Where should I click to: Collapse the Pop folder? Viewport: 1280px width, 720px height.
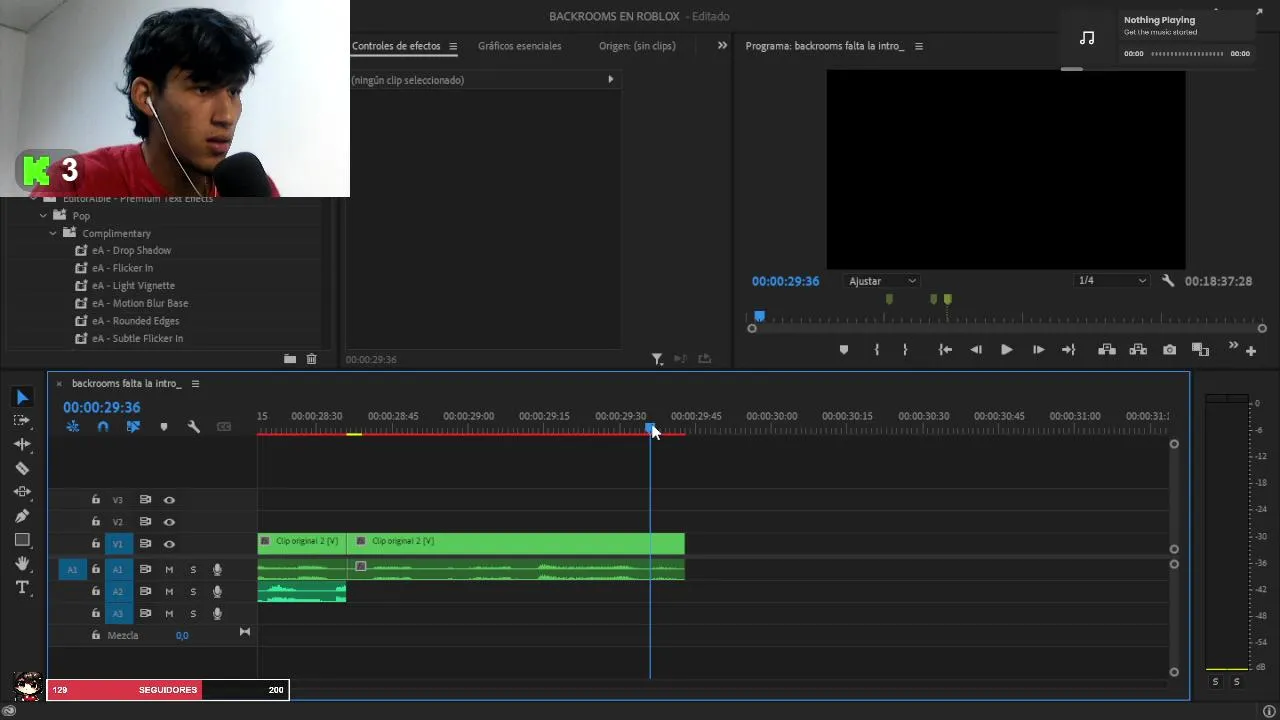pos(43,216)
